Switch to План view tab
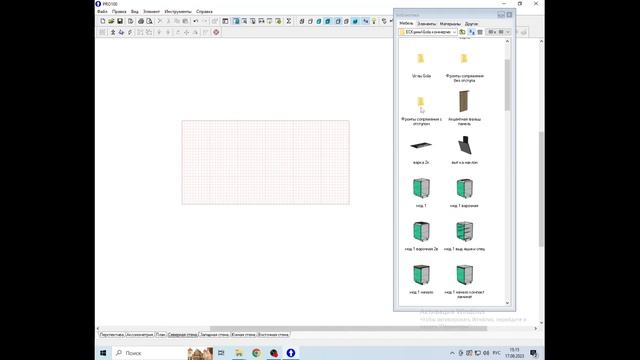Screen dimensions: 640x360 pyautogui.click(x=160, y=335)
